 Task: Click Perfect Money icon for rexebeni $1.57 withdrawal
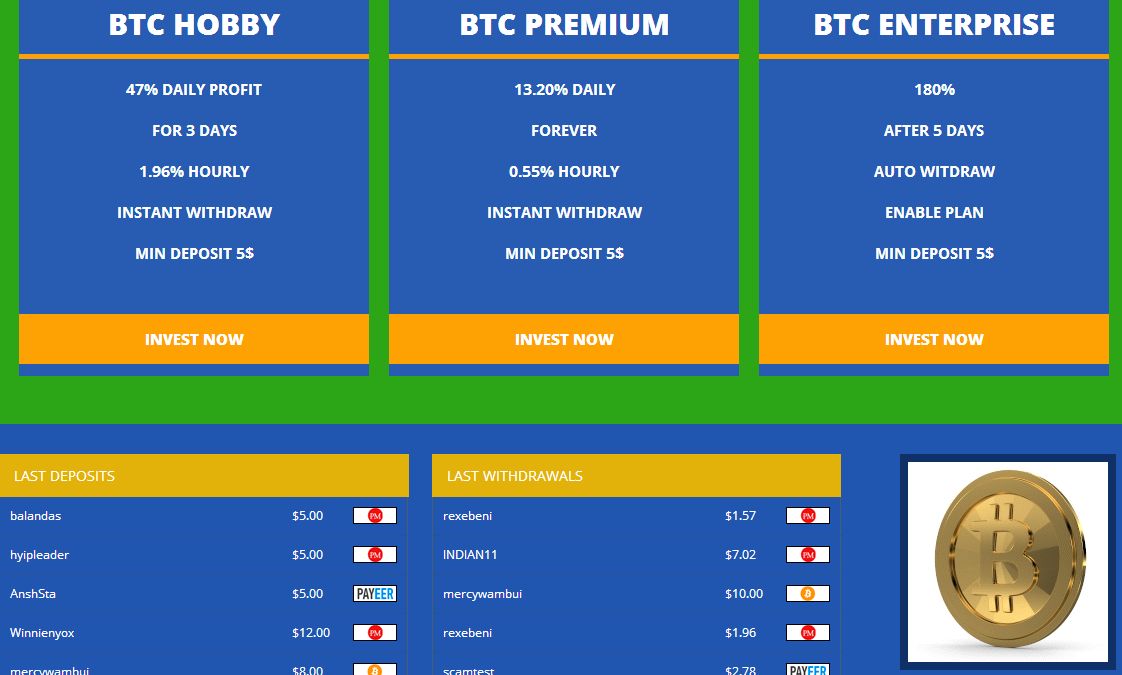point(808,516)
